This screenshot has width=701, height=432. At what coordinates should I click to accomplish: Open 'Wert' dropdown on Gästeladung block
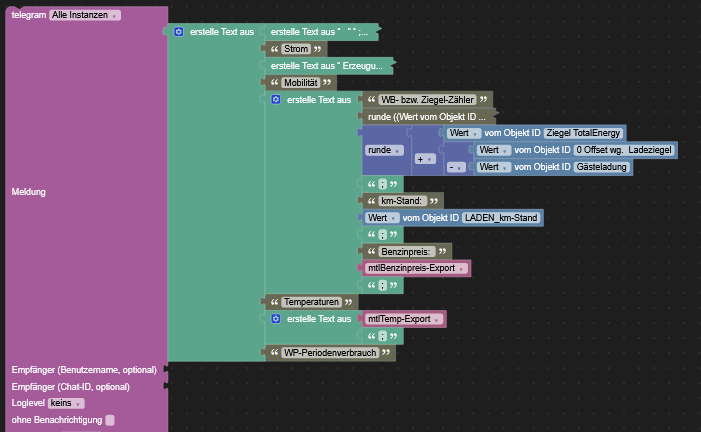(x=494, y=167)
